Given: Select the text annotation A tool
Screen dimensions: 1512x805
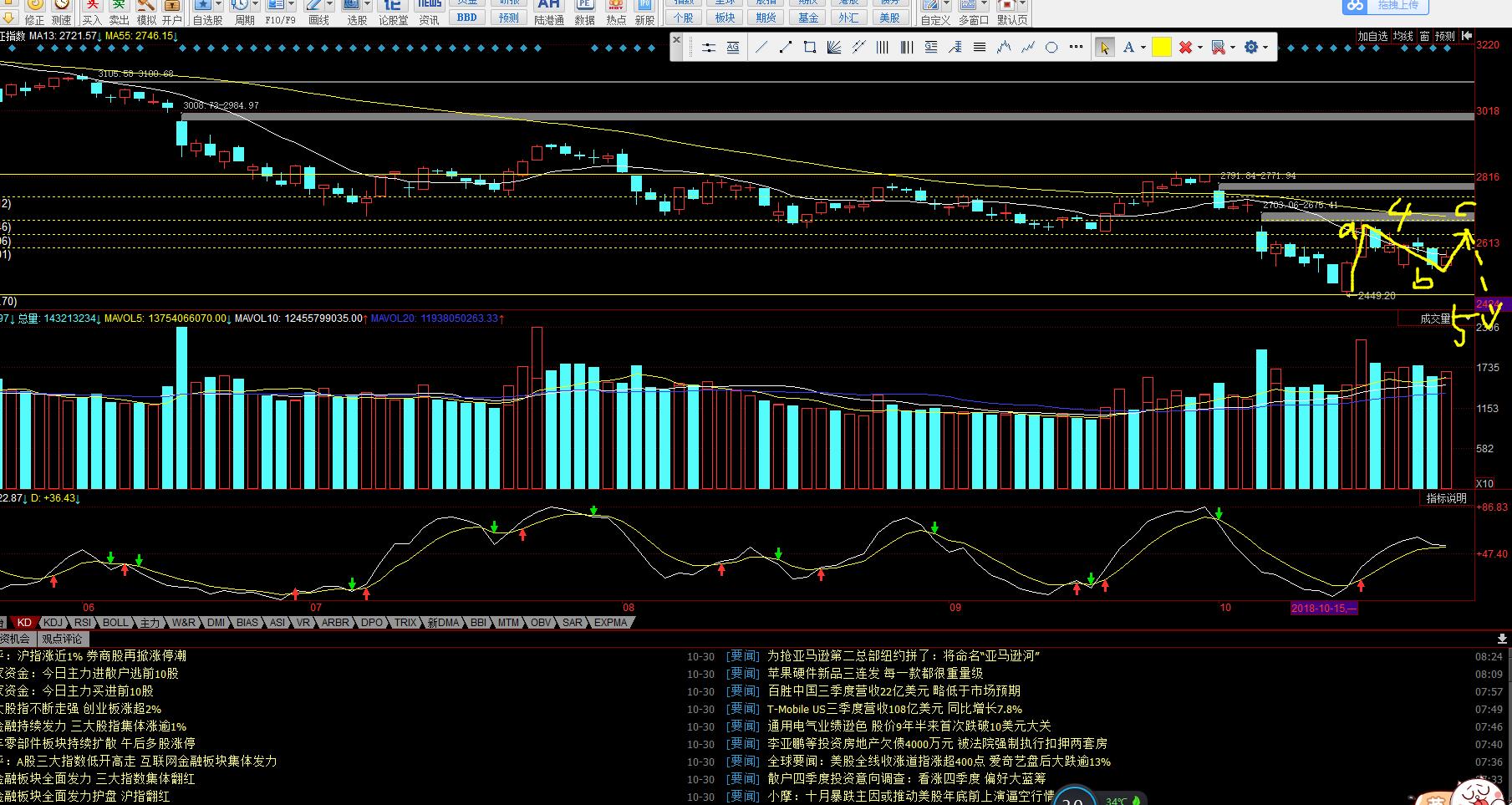Looking at the screenshot, I should 1128,48.
